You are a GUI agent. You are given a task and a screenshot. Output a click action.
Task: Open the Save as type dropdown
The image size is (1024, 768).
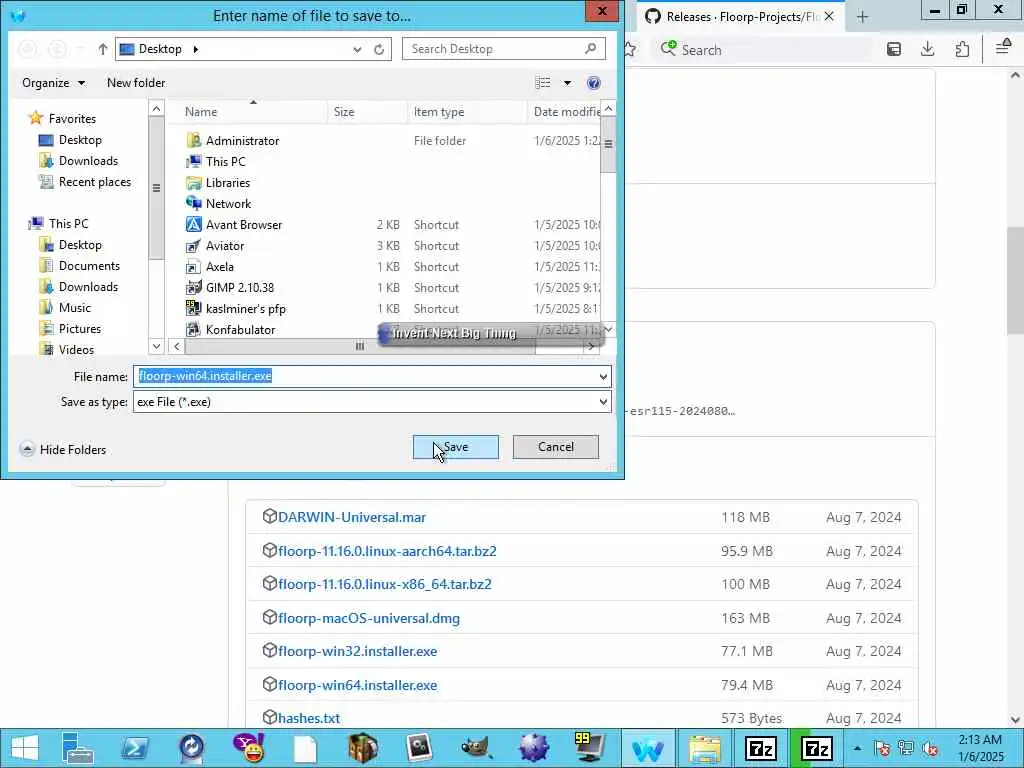[x=372, y=402]
